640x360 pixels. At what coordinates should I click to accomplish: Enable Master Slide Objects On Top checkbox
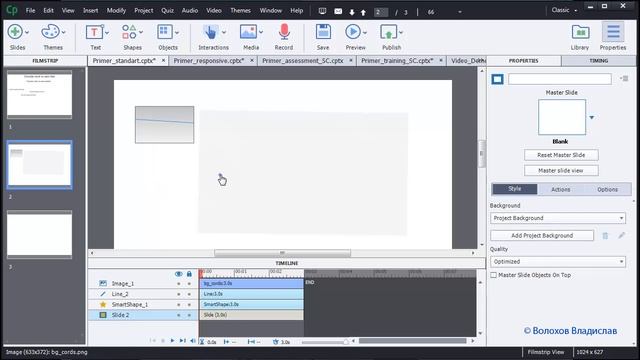pos(493,275)
